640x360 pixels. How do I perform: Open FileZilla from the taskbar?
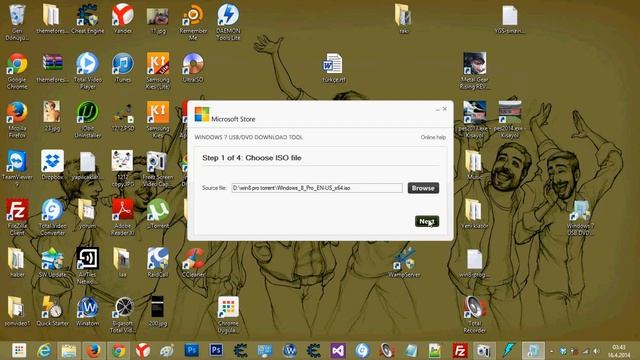coord(460,350)
